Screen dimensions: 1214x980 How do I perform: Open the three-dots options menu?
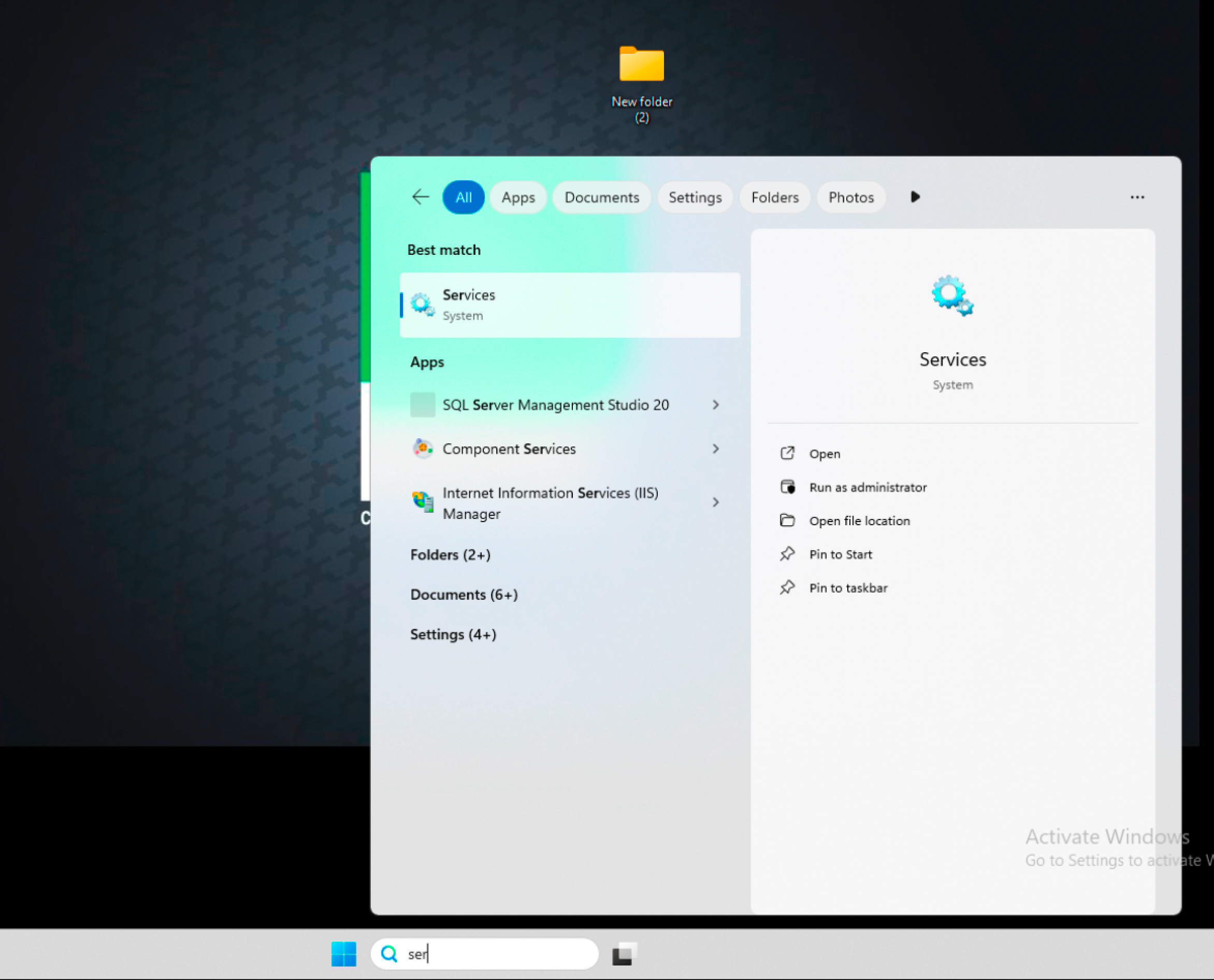pyautogui.click(x=1137, y=197)
